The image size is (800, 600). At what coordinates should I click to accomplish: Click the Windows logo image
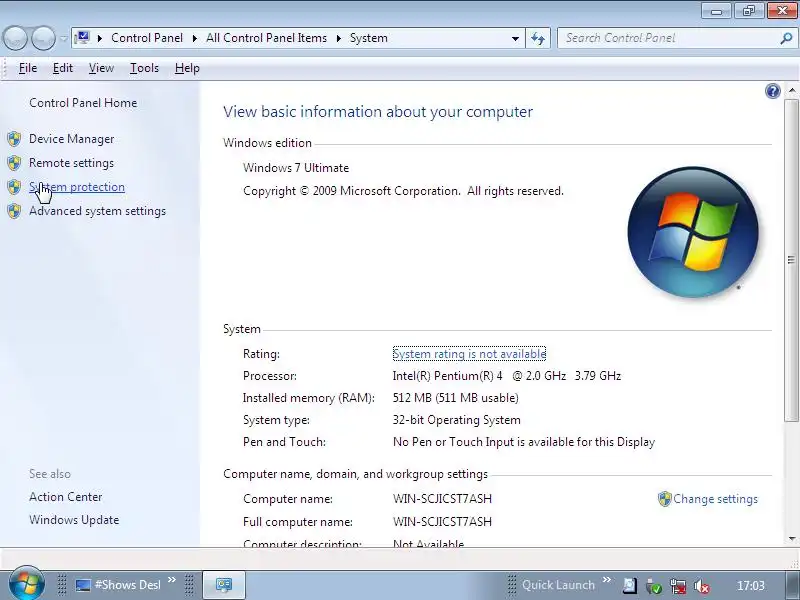tap(693, 232)
